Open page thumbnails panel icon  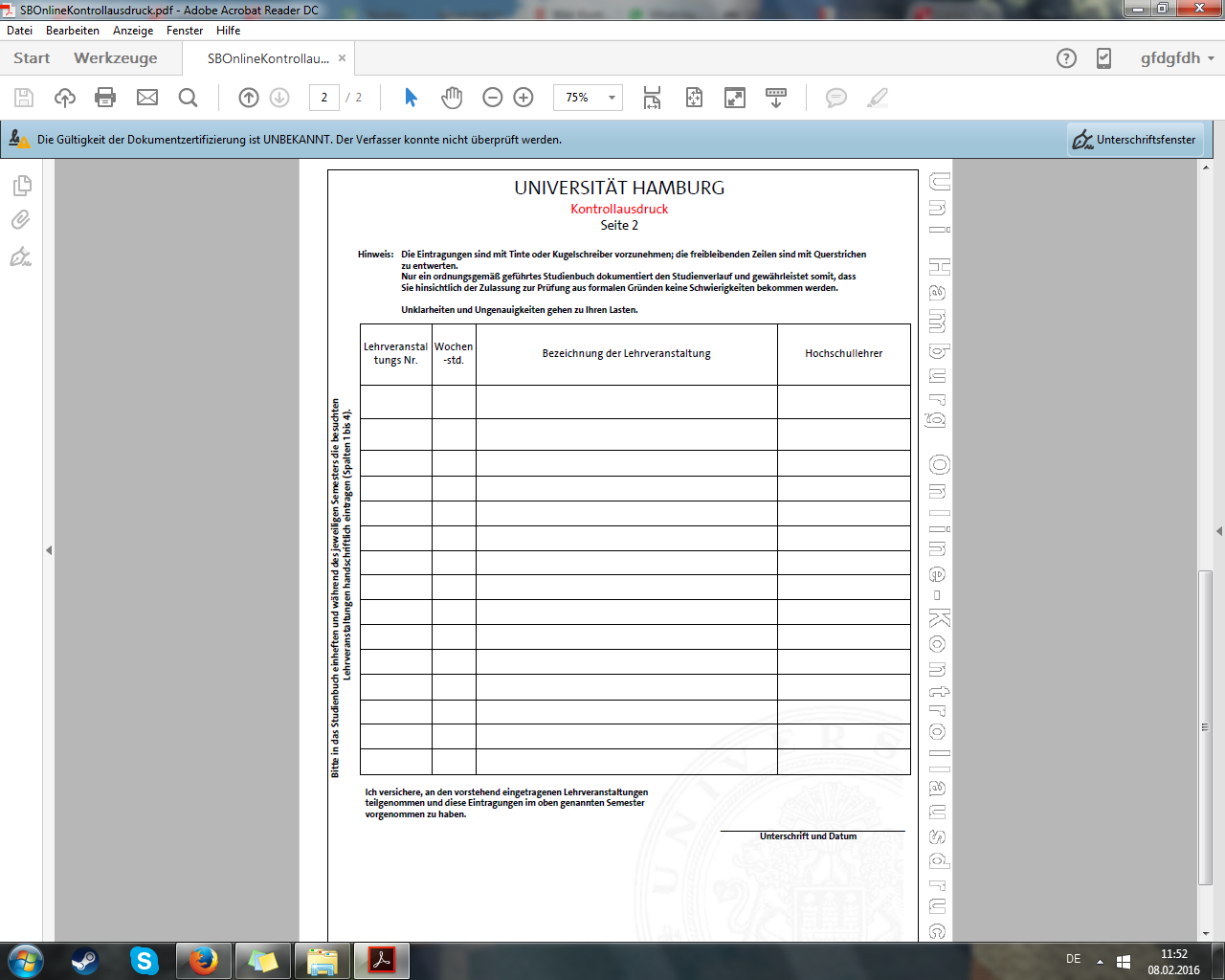point(22,185)
